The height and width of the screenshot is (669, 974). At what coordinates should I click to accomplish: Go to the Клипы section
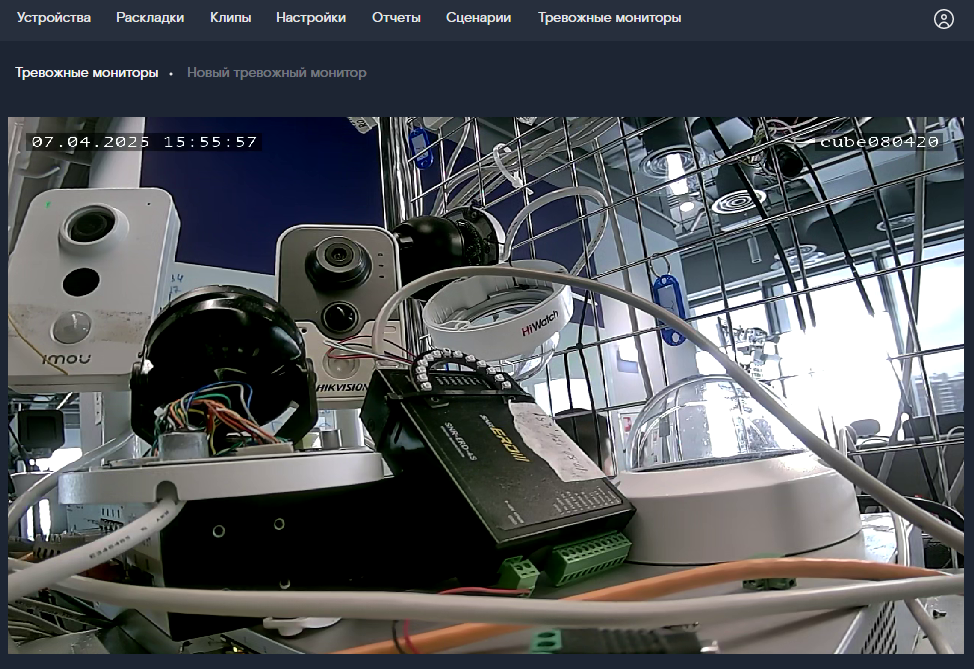pyautogui.click(x=230, y=17)
